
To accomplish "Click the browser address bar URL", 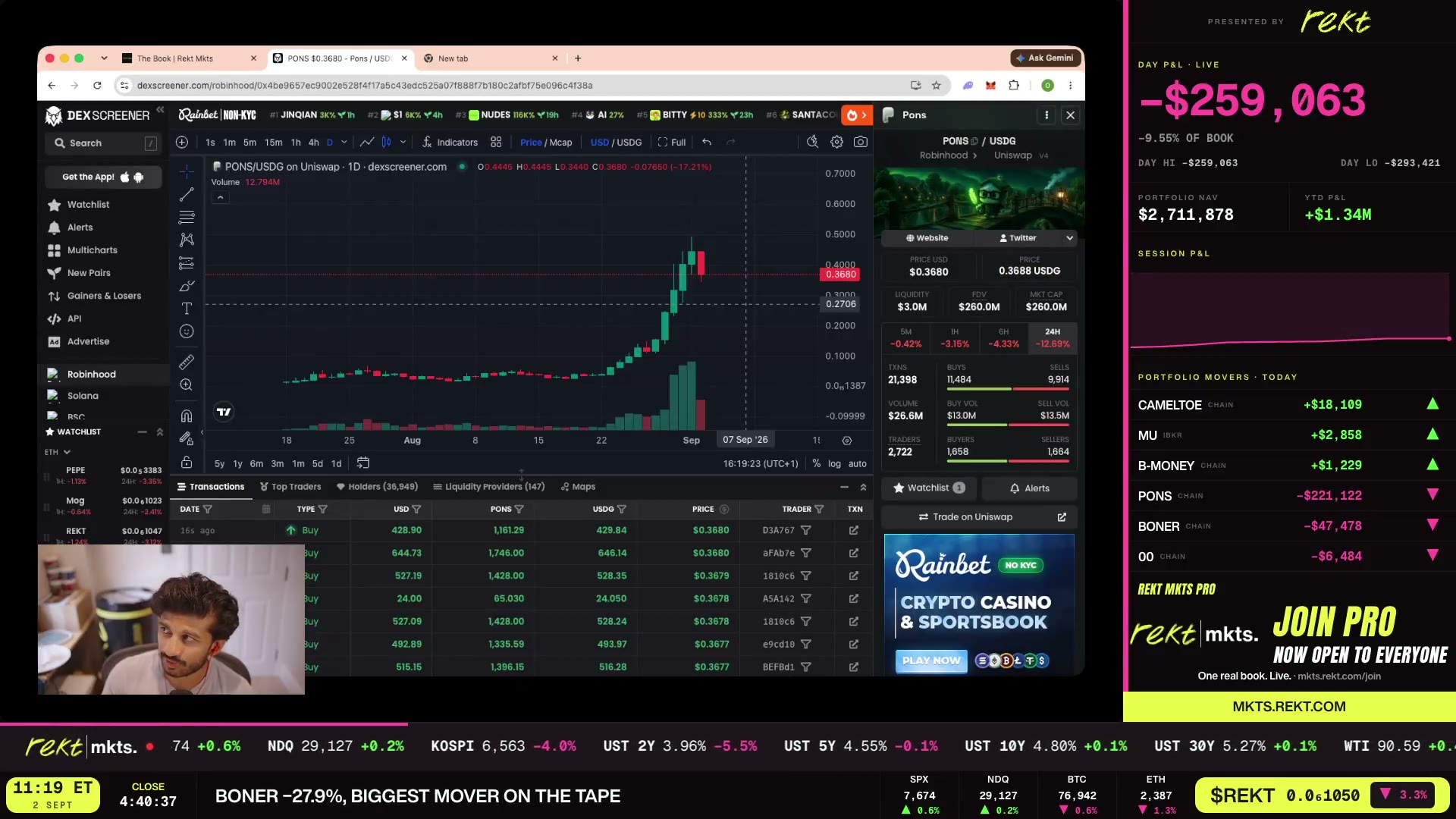I will pyautogui.click(x=365, y=86).
